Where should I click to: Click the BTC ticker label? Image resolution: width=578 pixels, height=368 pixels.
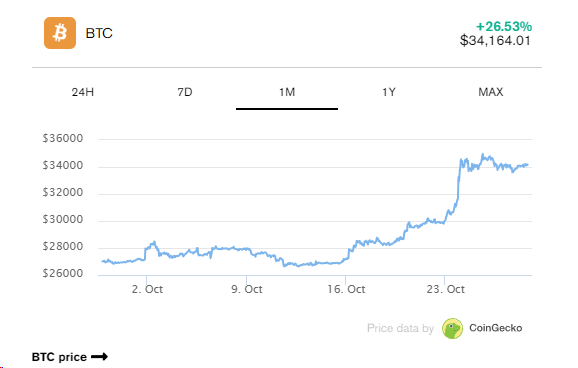pos(99,33)
